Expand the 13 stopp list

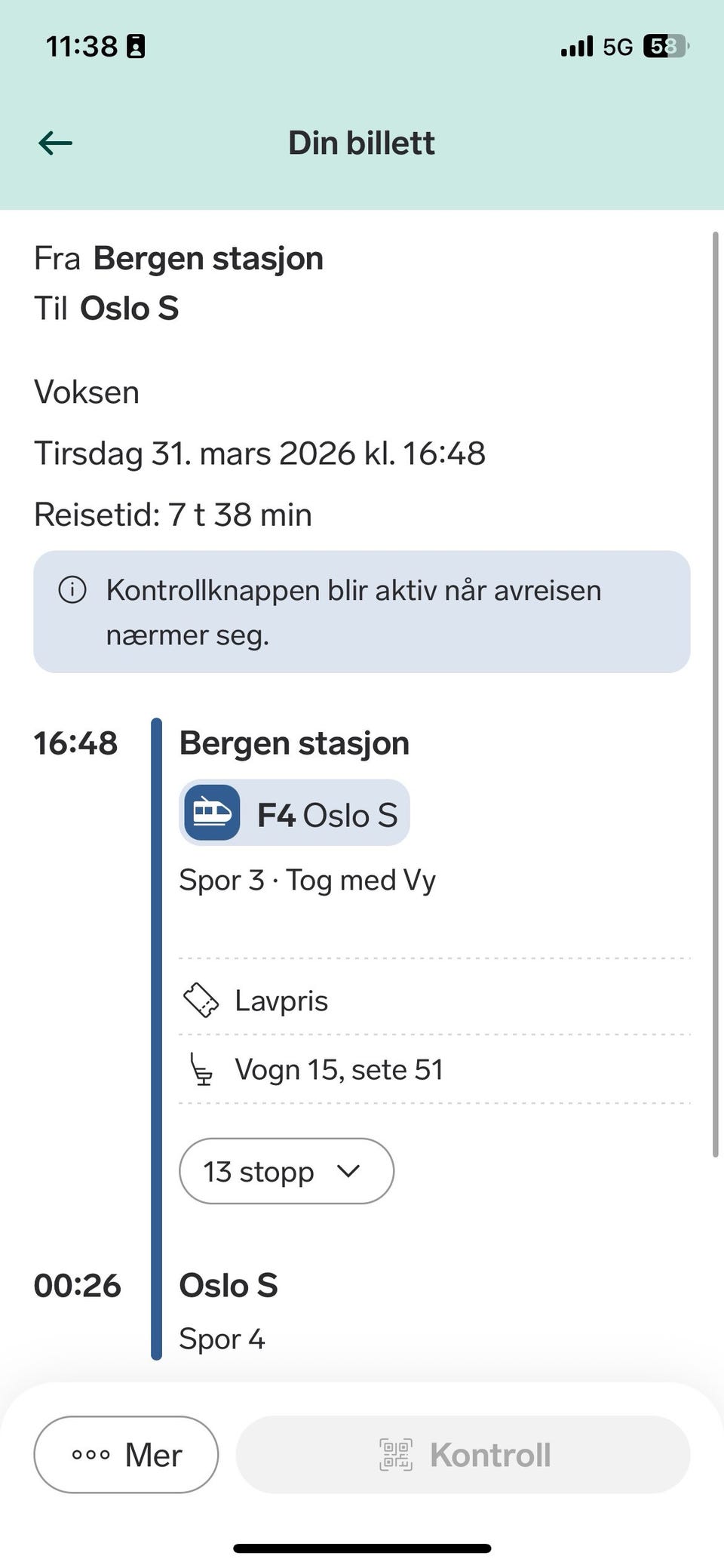(x=286, y=1171)
